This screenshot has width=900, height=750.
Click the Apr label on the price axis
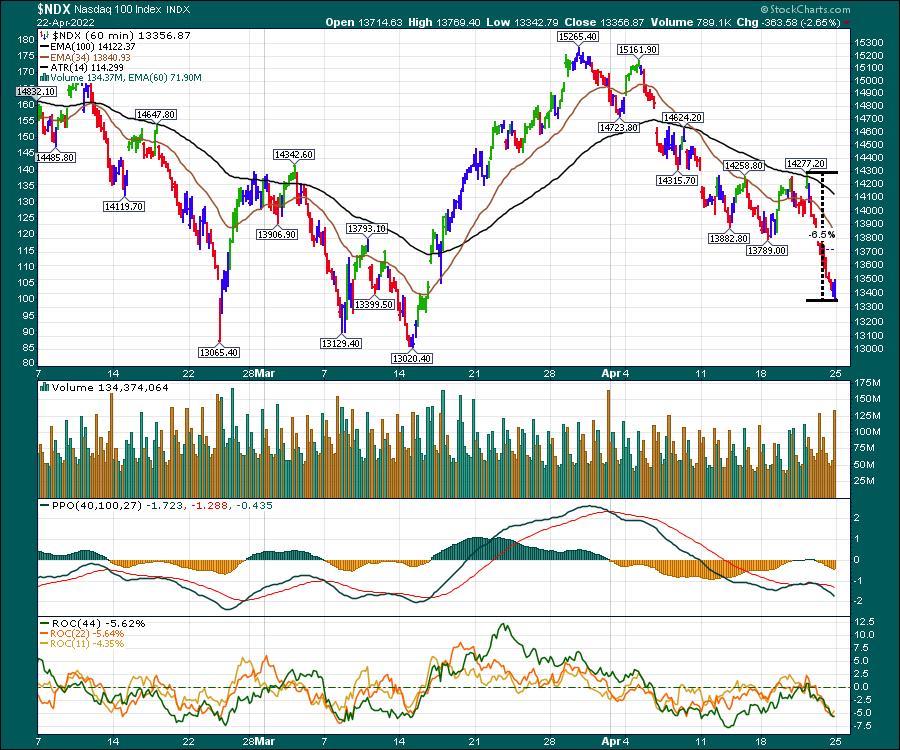point(611,374)
